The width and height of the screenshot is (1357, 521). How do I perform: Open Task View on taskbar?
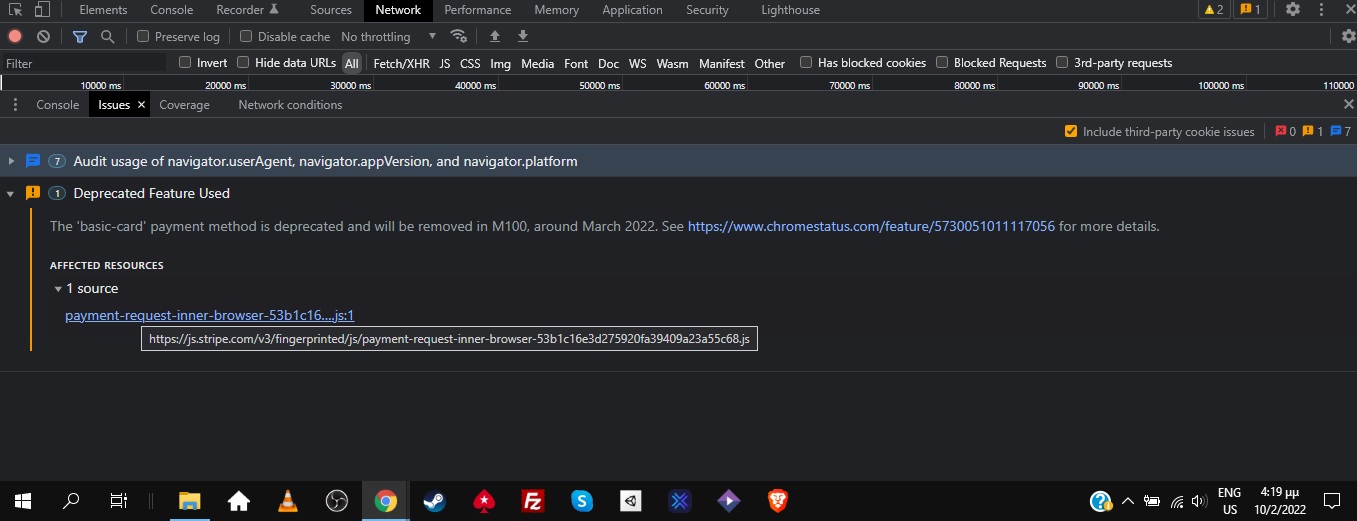pos(118,501)
